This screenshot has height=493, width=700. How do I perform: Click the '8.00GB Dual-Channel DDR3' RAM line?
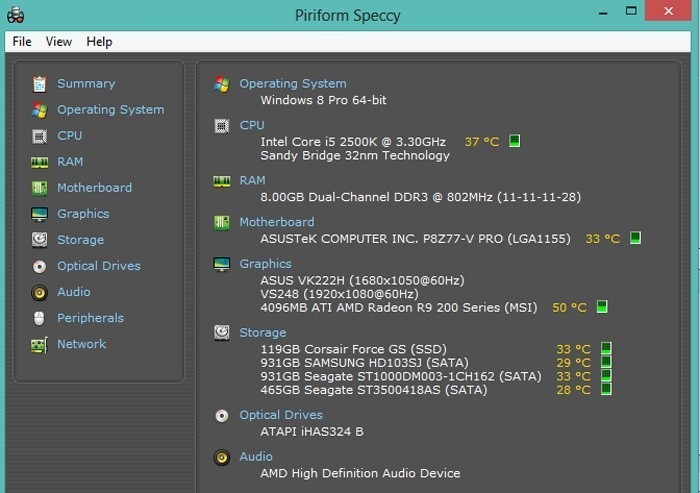click(421, 197)
